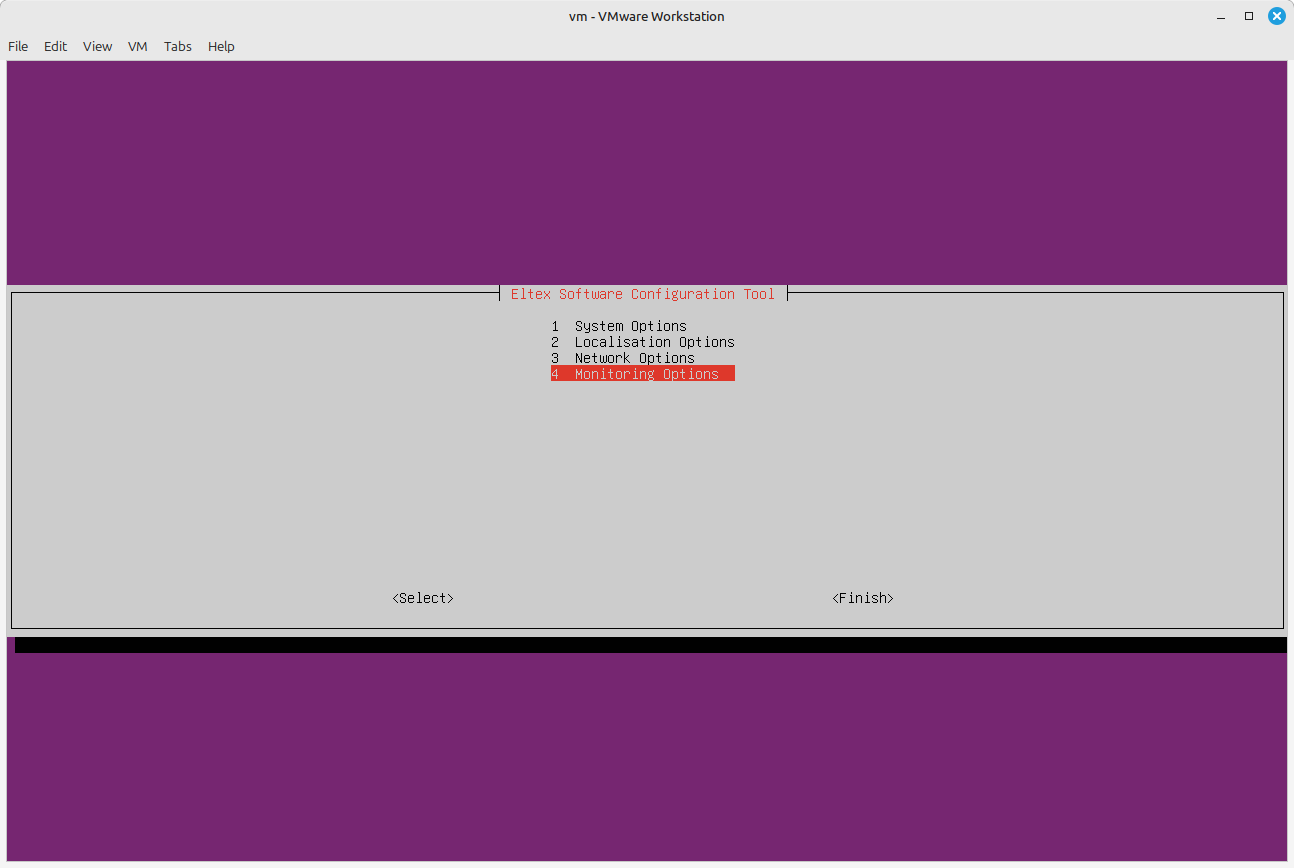
Task: Open the Tabs menu
Action: coord(178,46)
